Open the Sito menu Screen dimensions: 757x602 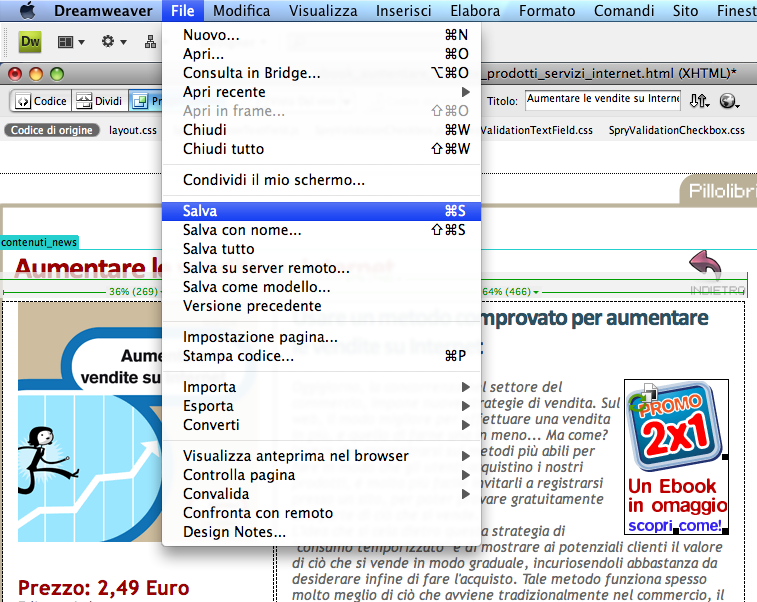pos(685,11)
